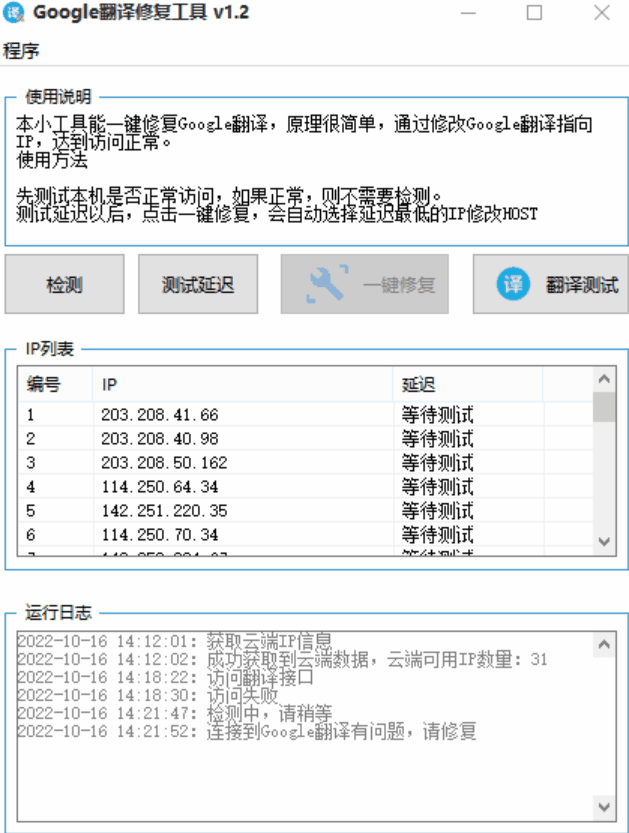Sort by 编号 column header
This screenshot has height=833, width=629.
[x=55, y=384]
